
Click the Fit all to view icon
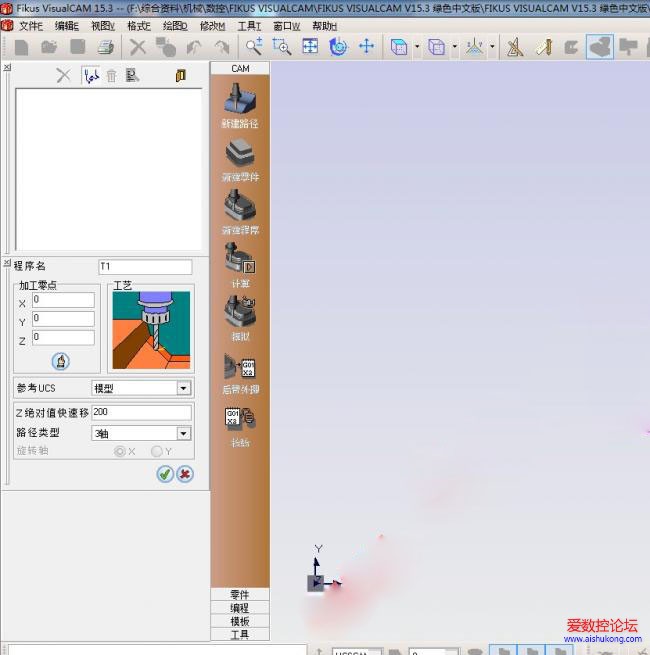tap(310, 46)
